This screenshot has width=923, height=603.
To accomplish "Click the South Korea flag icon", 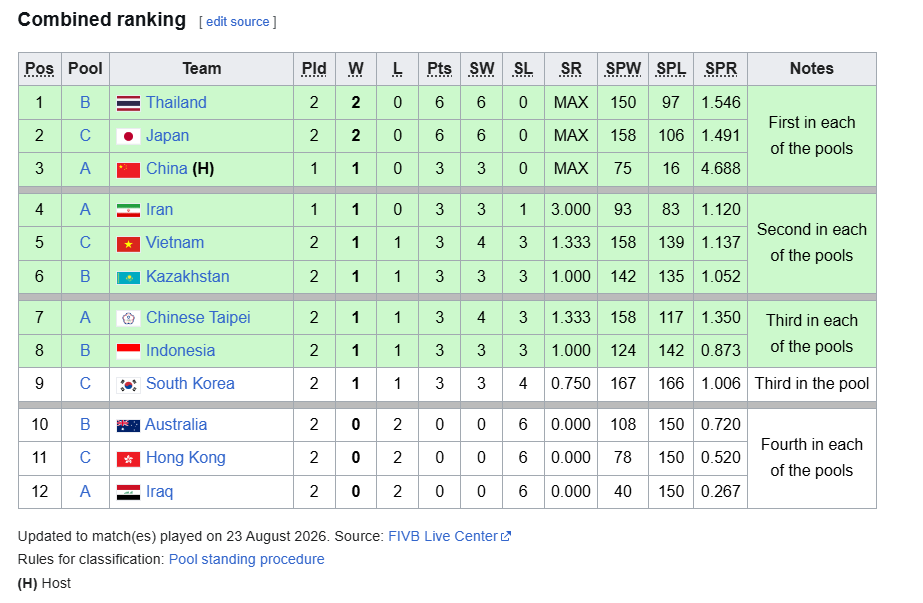I will point(128,385).
